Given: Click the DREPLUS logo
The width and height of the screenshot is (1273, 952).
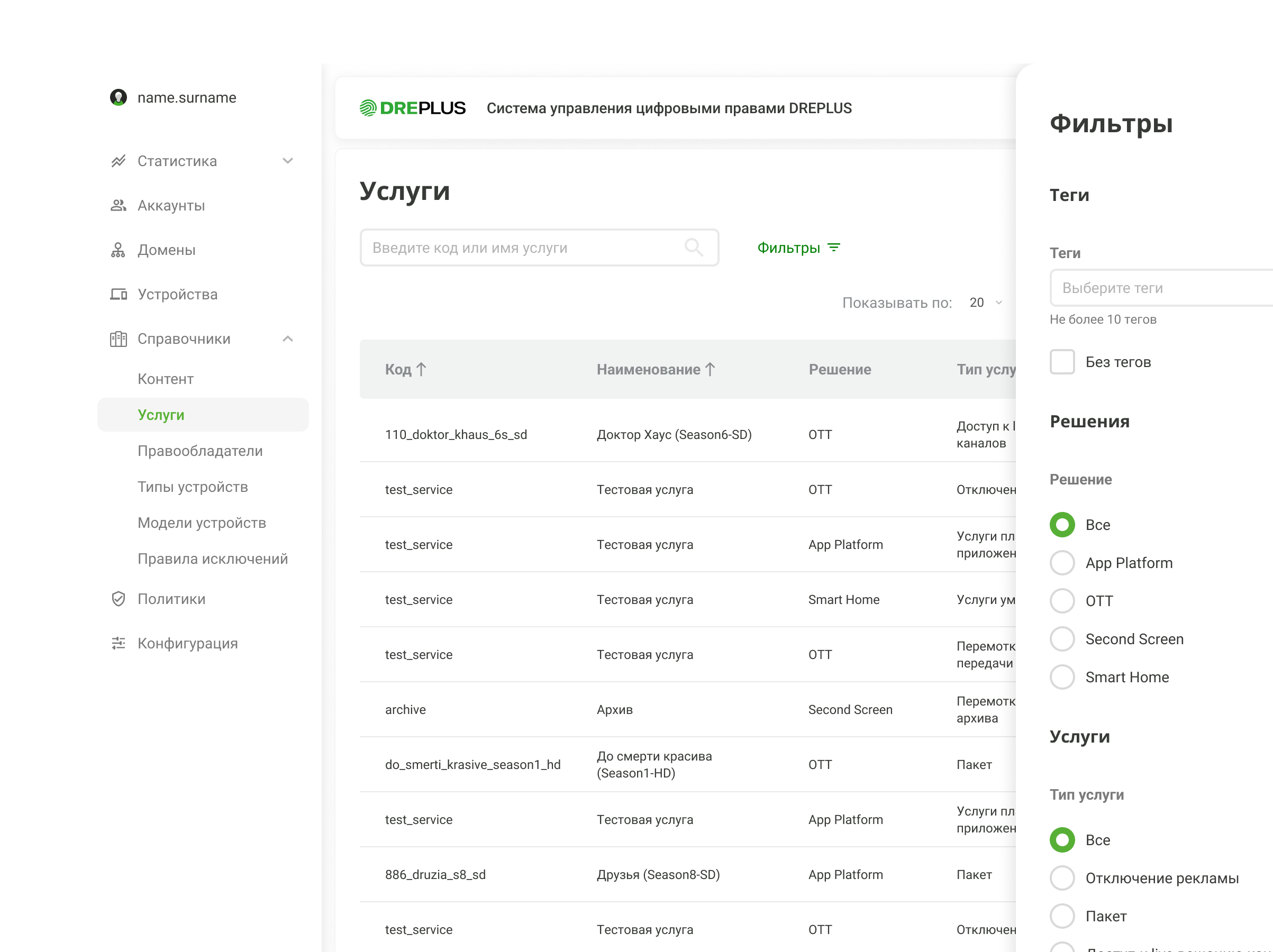Looking at the screenshot, I should click(413, 108).
